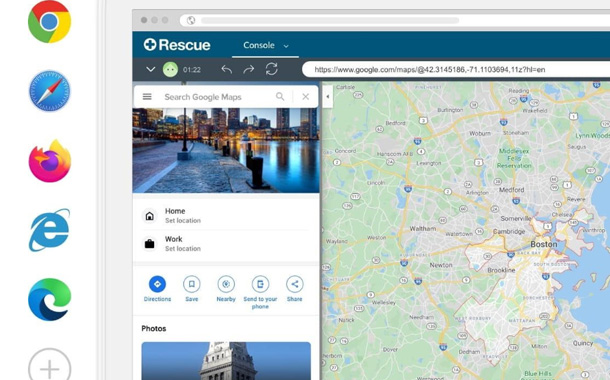Click the Send to your phone icon
Screen dimensions: 610x380
[260, 284]
